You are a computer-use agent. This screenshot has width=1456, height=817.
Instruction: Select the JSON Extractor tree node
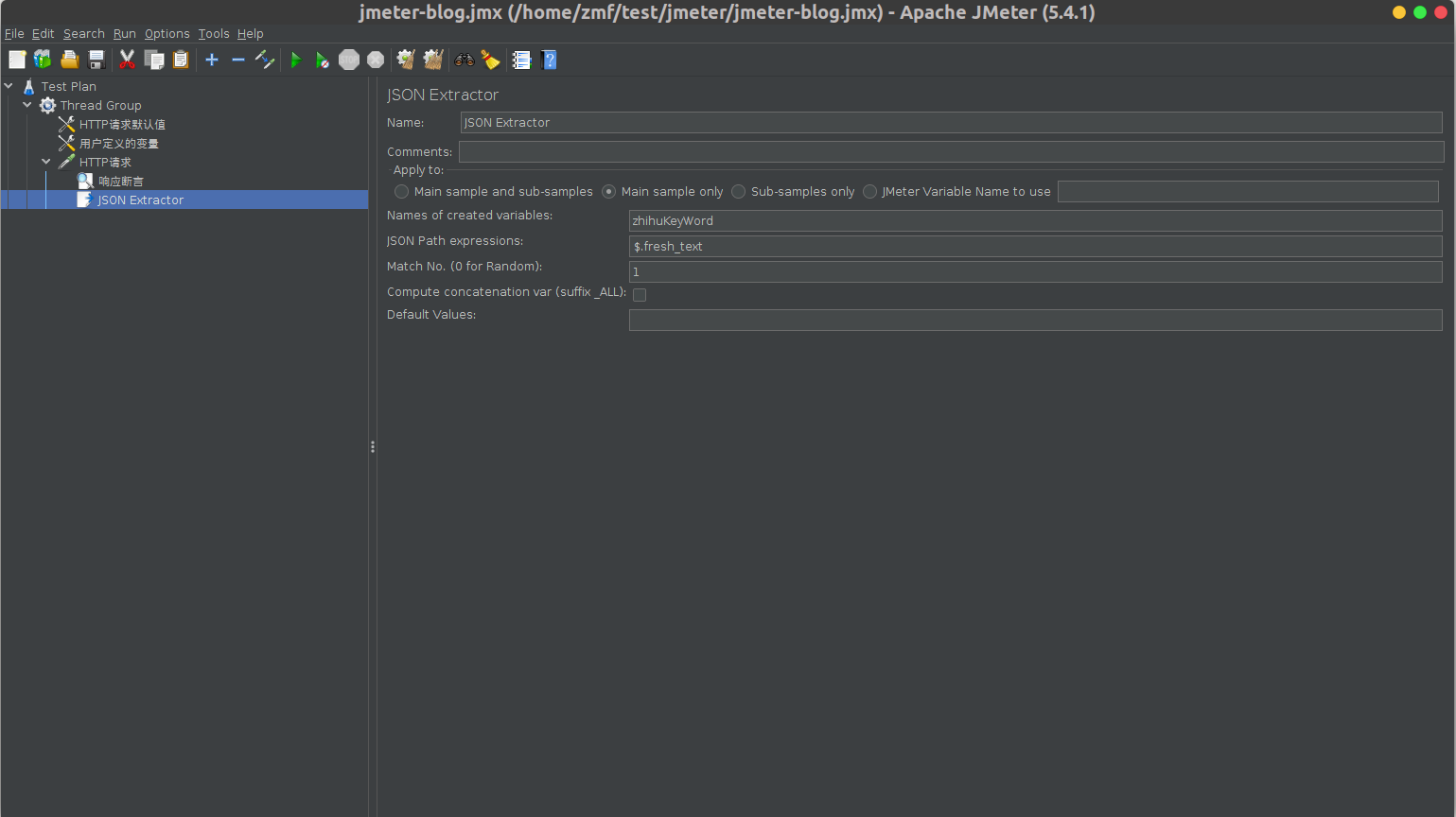tap(140, 200)
